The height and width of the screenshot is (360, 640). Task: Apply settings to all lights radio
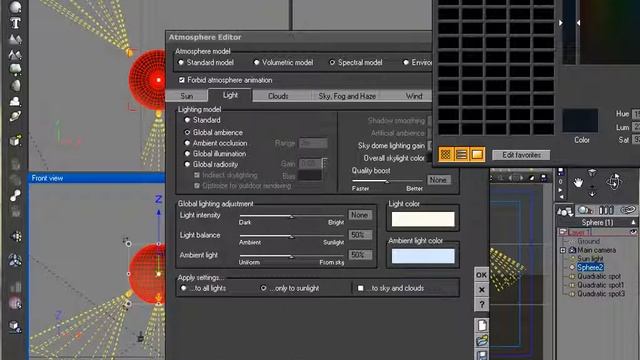(184, 288)
